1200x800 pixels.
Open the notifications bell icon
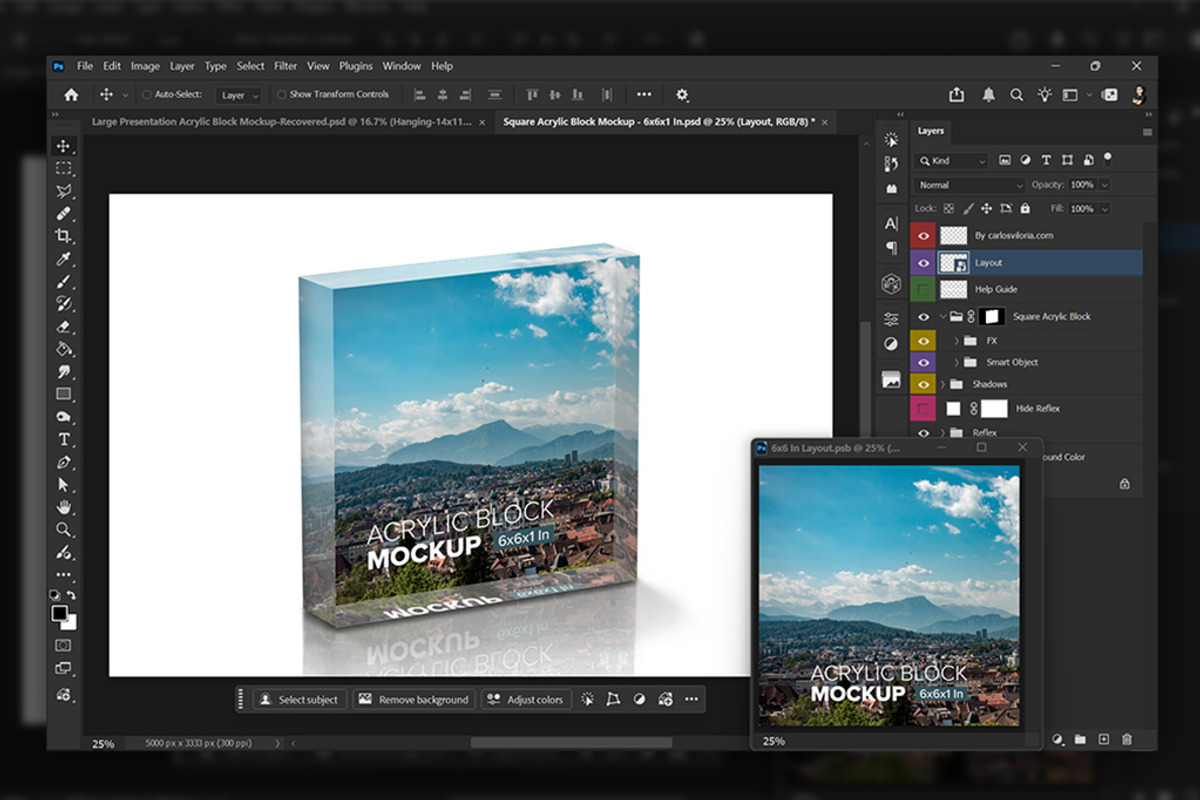tap(988, 95)
